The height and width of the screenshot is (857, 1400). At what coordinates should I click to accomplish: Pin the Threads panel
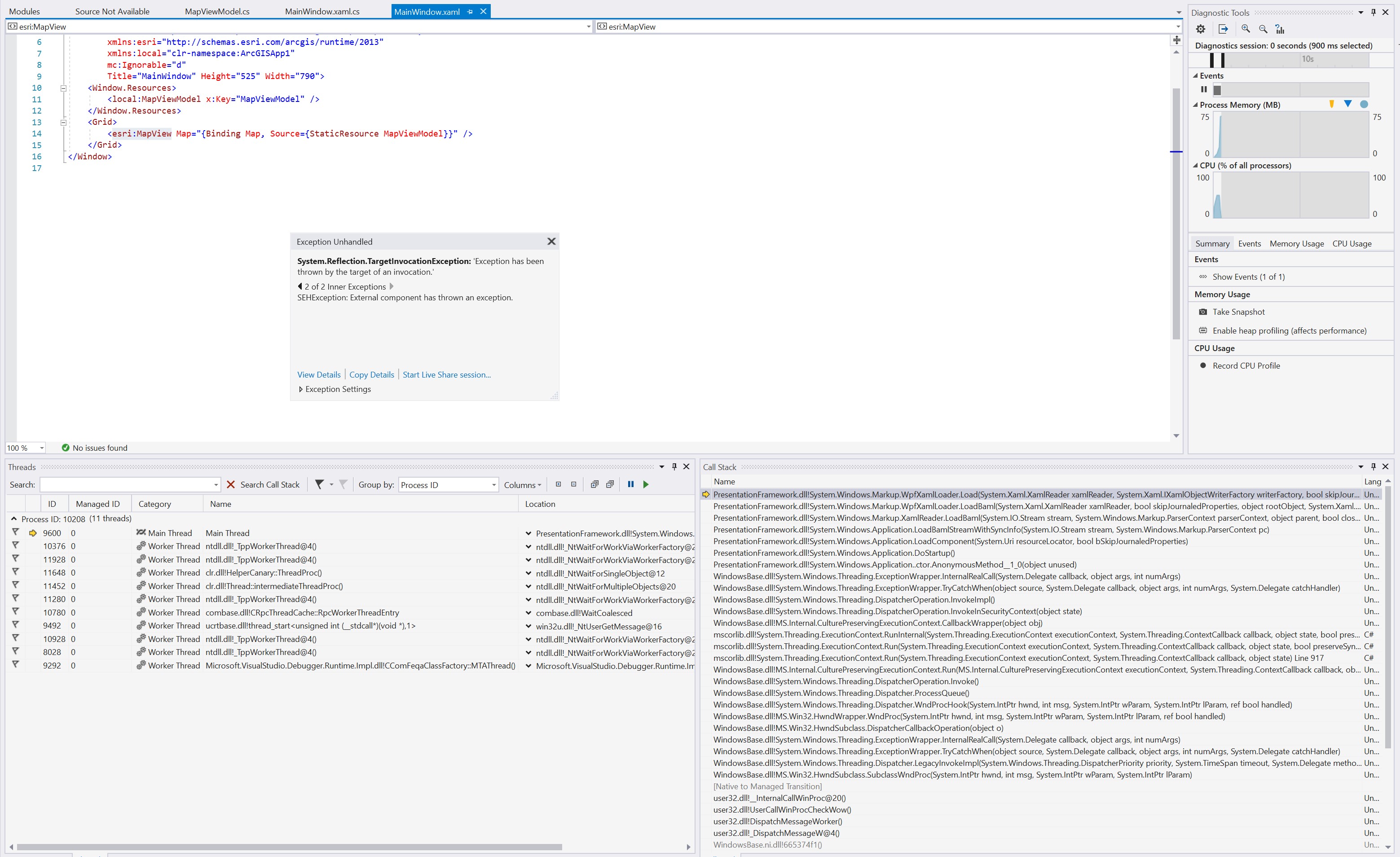tap(674, 466)
